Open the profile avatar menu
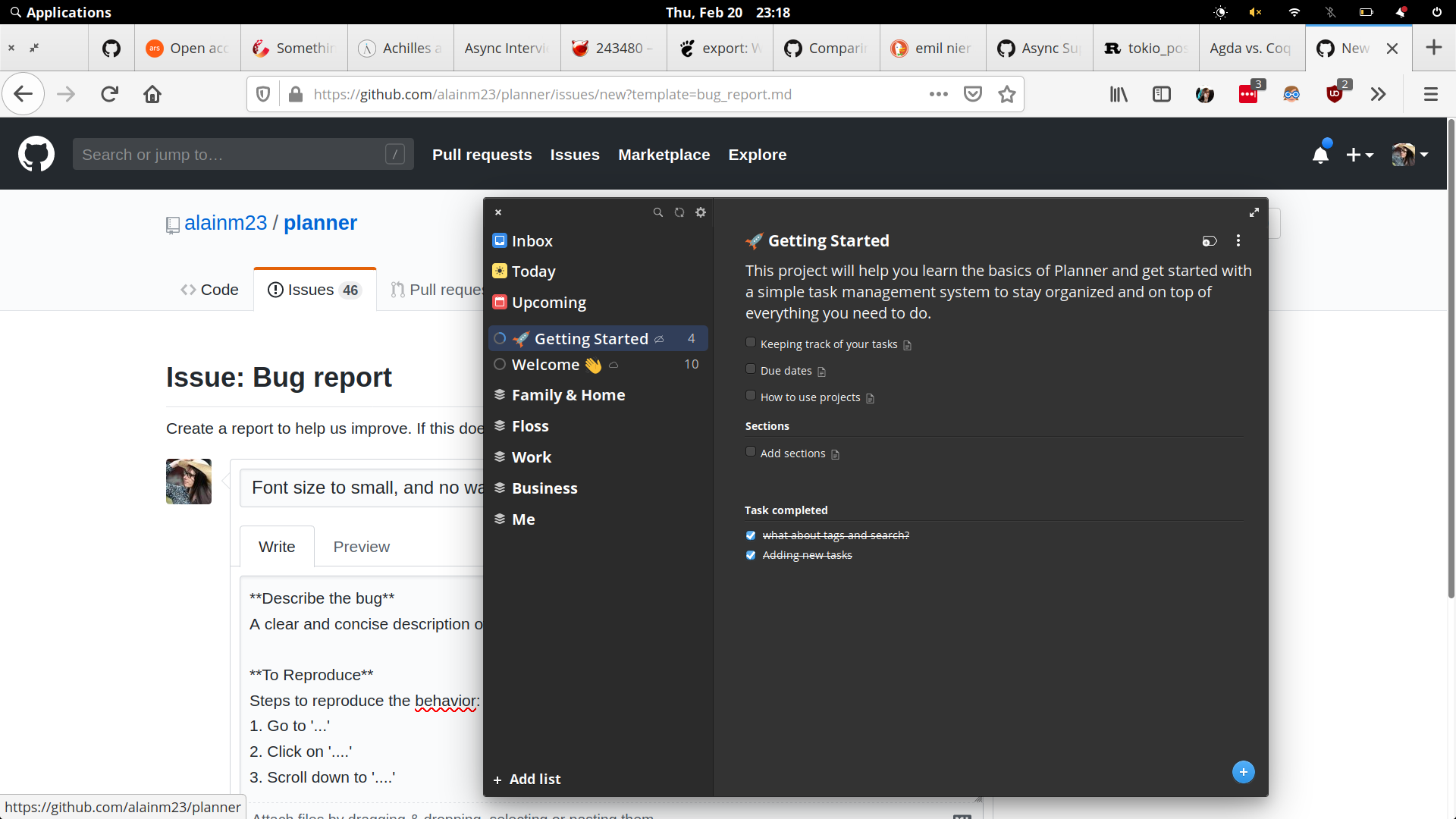The image size is (1456, 819). [x=1408, y=154]
